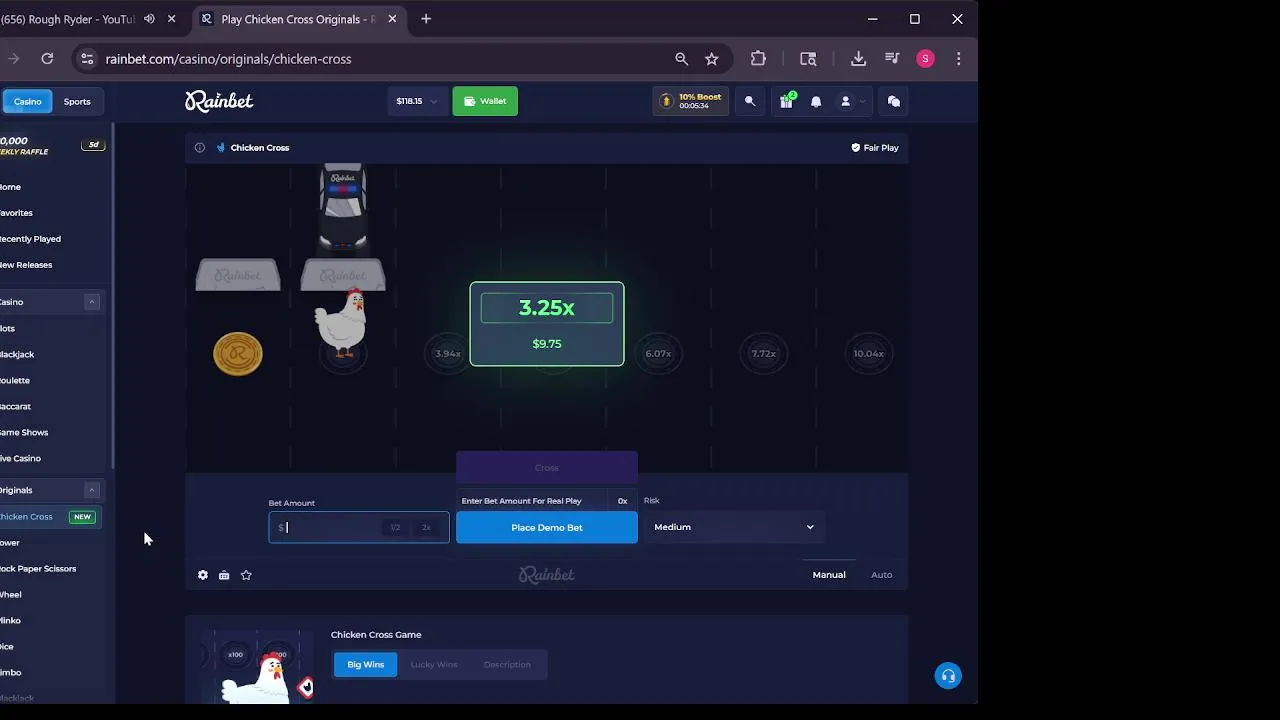Click the chicken character on the road
Viewport: 1280px width, 720px height.
[341, 322]
